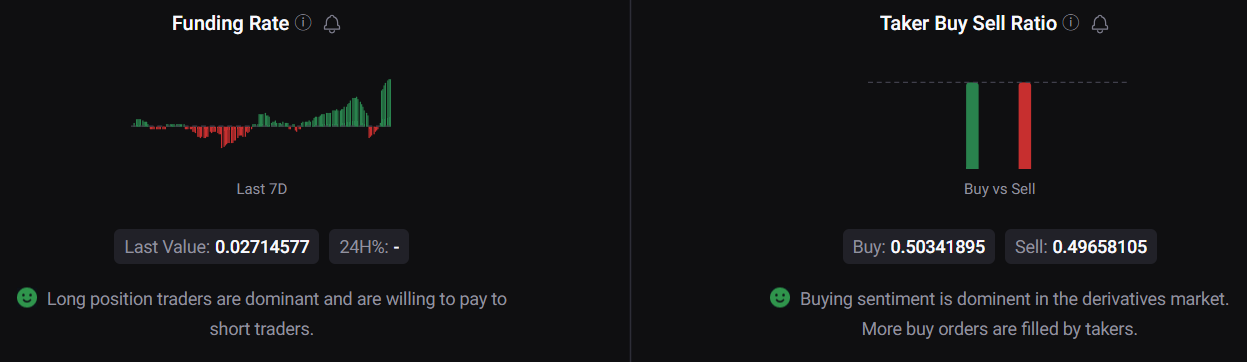Image resolution: width=1247 pixels, height=362 pixels.
Task: Set alert with Funding Rate bell icon
Action: point(333,24)
